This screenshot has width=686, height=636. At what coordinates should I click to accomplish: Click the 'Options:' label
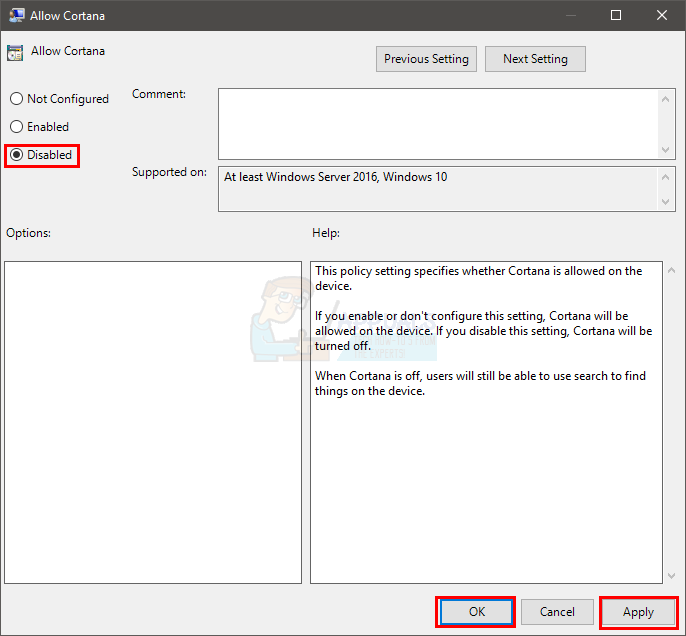point(28,233)
